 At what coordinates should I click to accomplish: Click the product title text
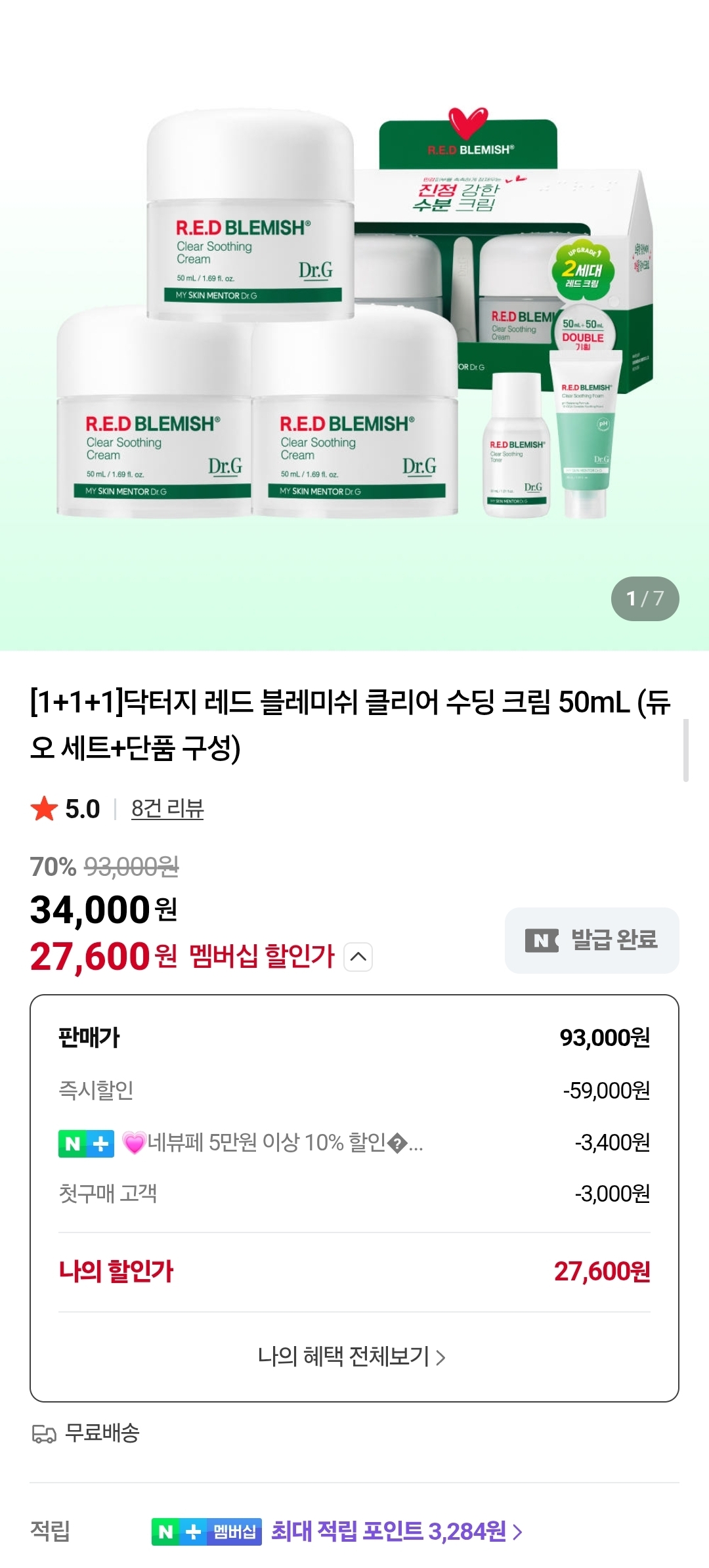351,724
